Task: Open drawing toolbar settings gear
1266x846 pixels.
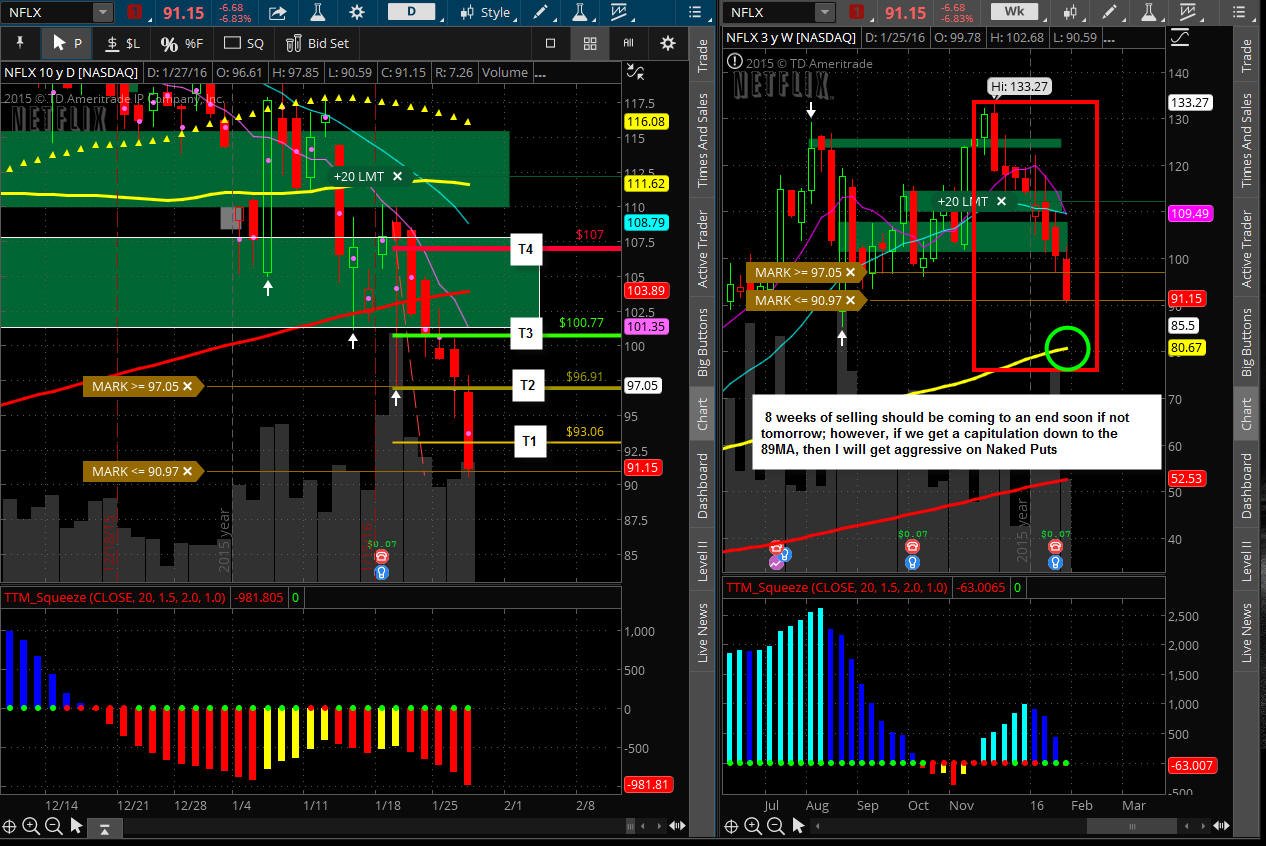Action: point(667,43)
